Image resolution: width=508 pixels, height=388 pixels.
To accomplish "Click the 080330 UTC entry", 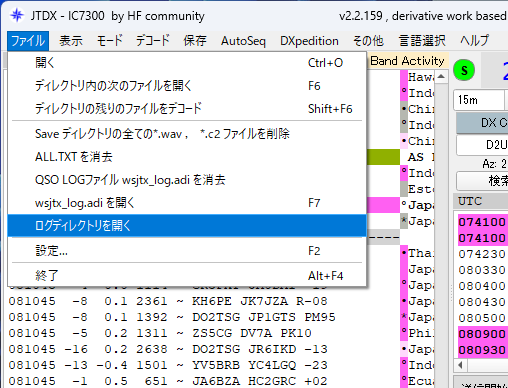I will click(x=482, y=270).
